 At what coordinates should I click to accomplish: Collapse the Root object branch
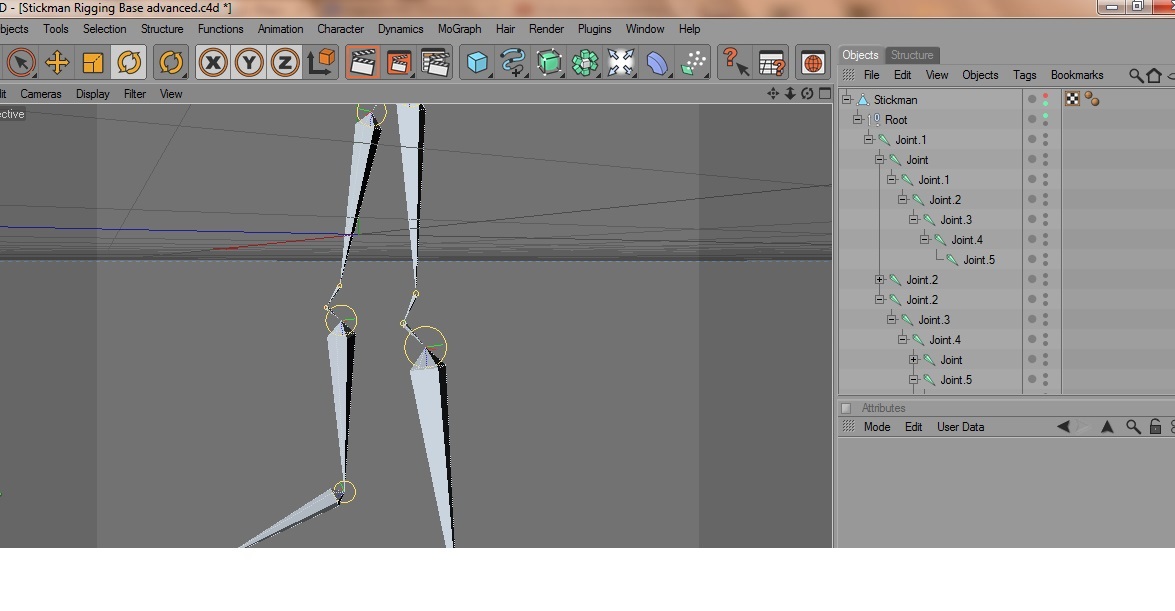[858, 119]
